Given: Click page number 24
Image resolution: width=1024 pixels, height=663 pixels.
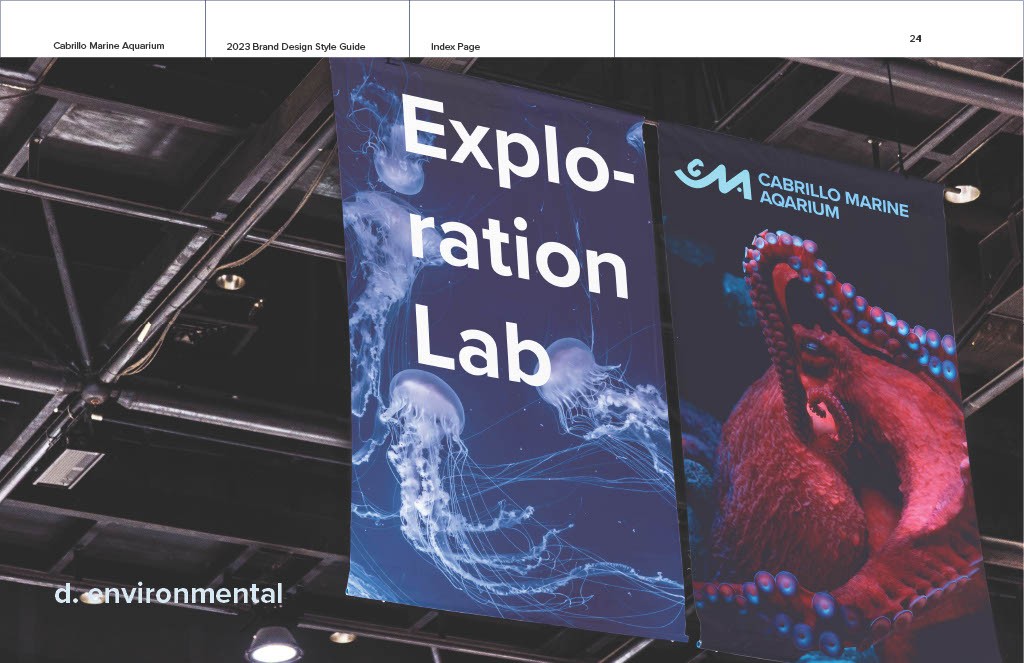Looking at the screenshot, I should (915, 39).
